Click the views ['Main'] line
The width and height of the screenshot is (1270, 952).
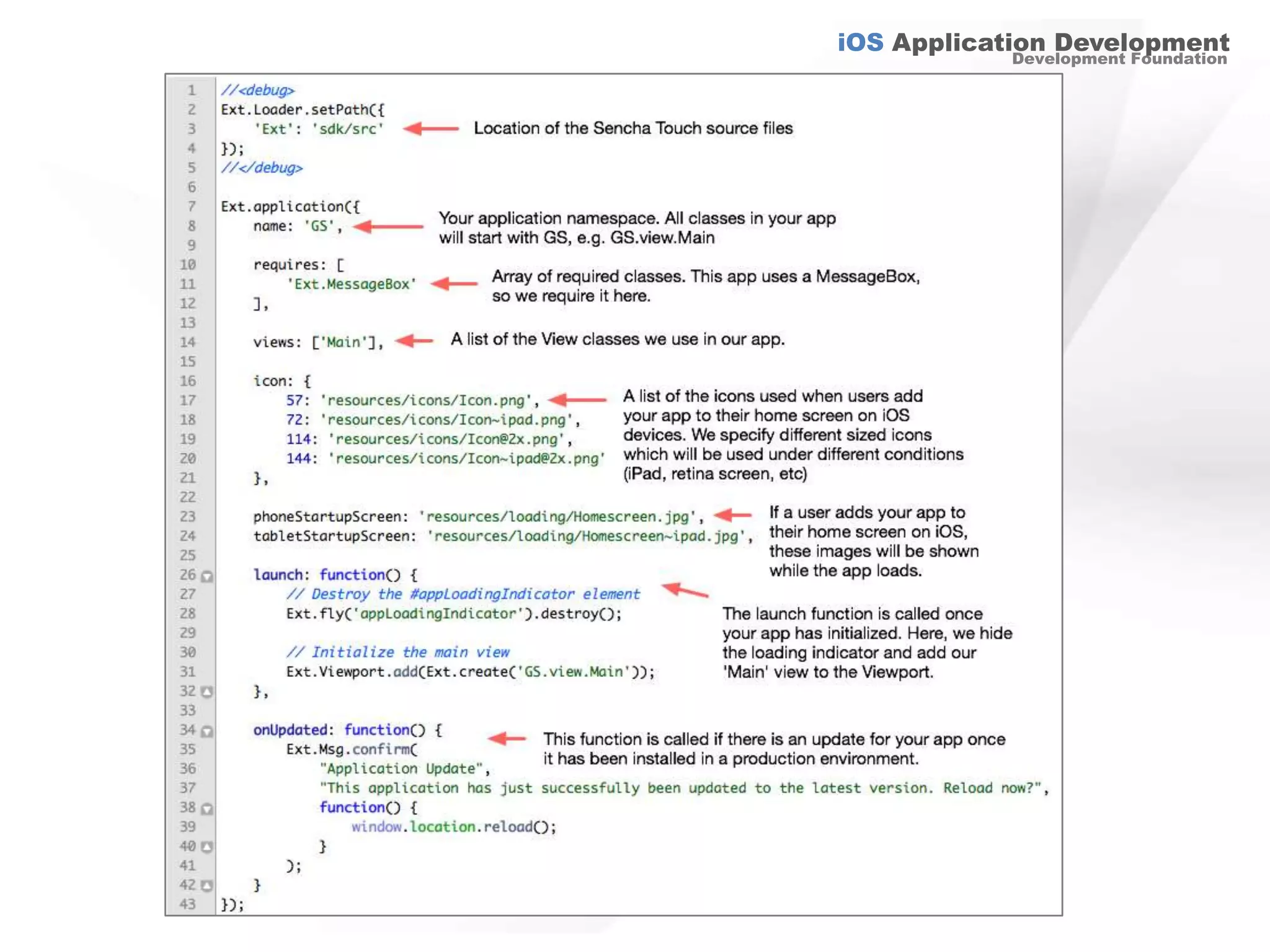click(318, 342)
